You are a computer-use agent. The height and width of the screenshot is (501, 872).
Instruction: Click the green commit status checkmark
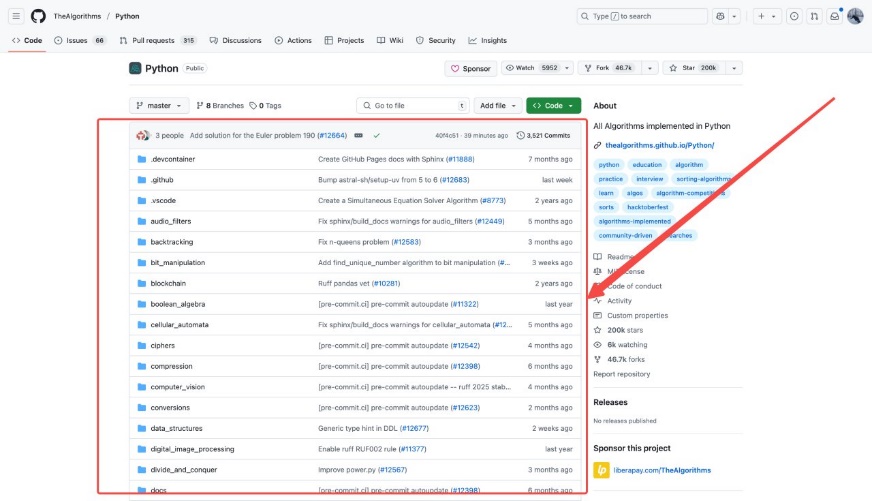(x=377, y=135)
